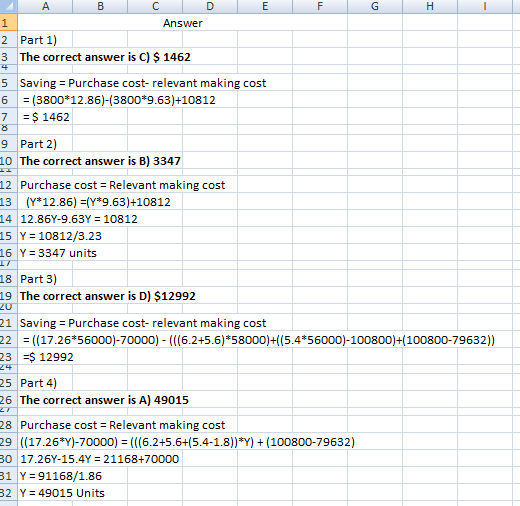Screen dimensions: 520x506
Task: Click the Select All corner button
Action: 9,6
